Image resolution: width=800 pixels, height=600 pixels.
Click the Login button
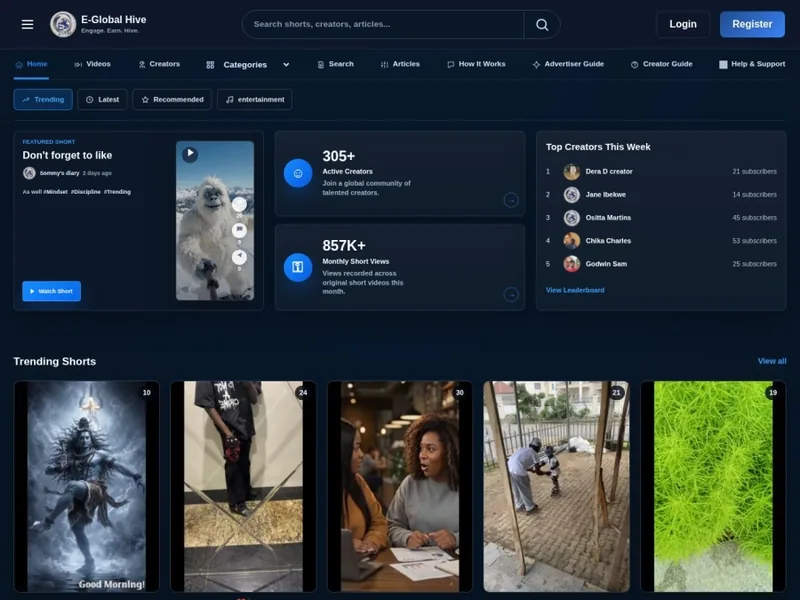[683, 24]
